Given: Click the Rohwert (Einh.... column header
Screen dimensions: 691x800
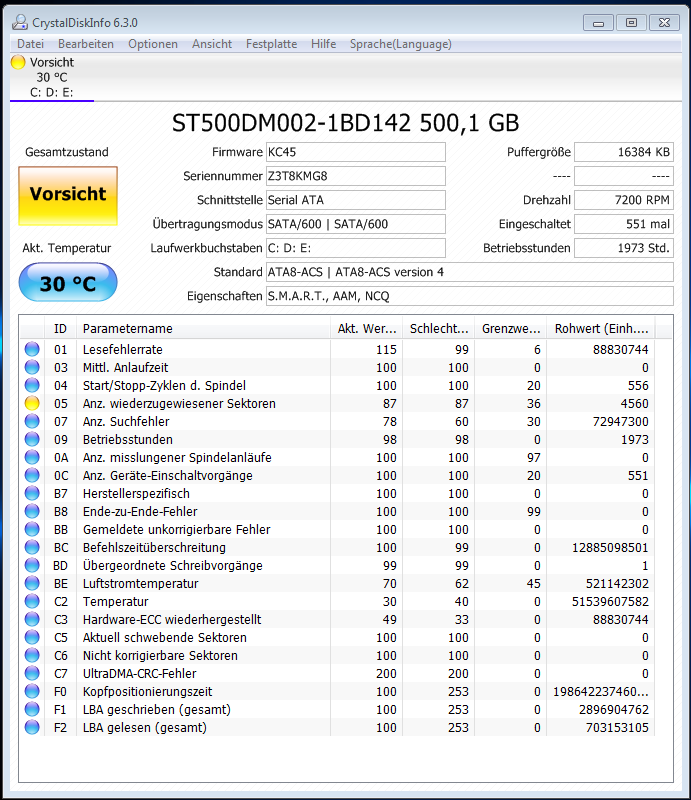Looking at the screenshot, I should pyautogui.click(x=601, y=329).
